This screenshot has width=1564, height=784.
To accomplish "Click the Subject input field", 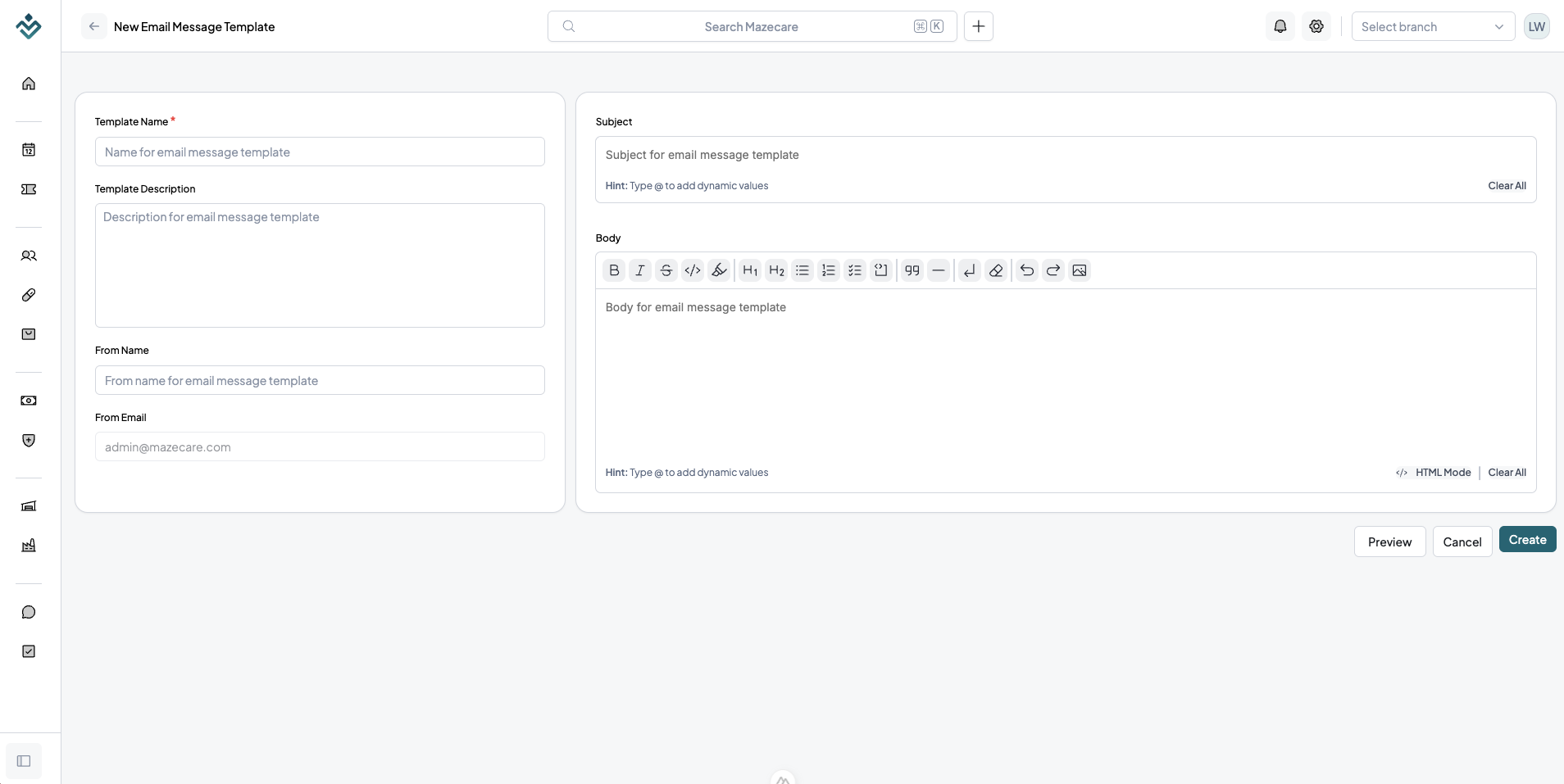I will [x=1066, y=155].
